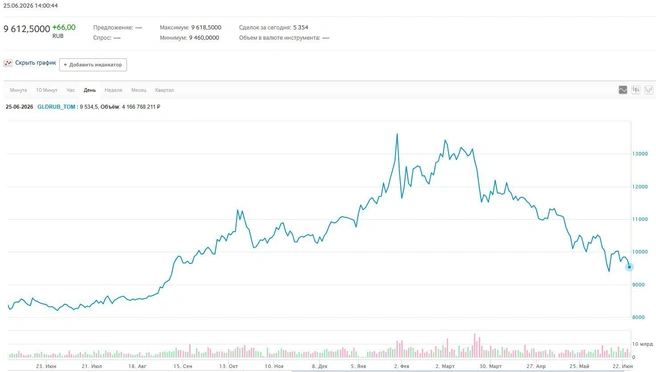The height and width of the screenshot is (372, 656).
Task: Click the Спрос label
Action: coord(102,38)
